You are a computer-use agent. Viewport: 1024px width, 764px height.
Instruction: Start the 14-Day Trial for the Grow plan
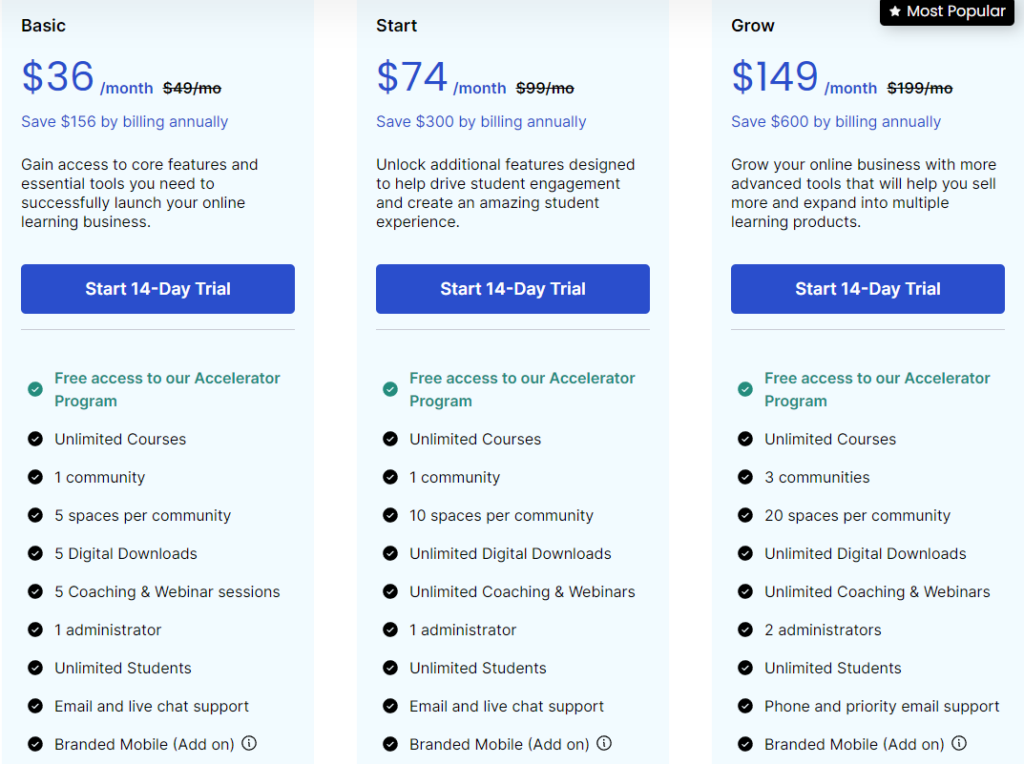867,289
